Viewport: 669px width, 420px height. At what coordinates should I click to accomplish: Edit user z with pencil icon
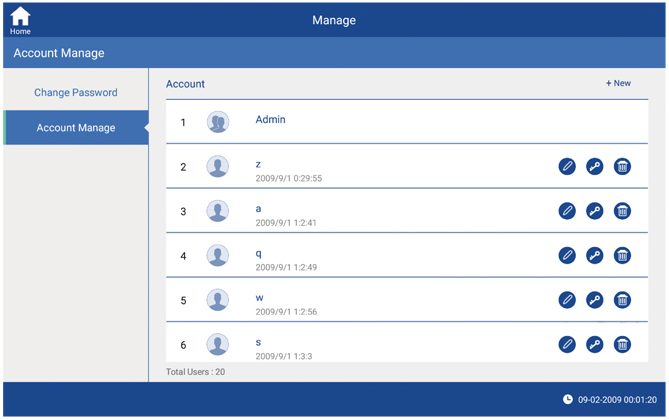click(x=567, y=166)
